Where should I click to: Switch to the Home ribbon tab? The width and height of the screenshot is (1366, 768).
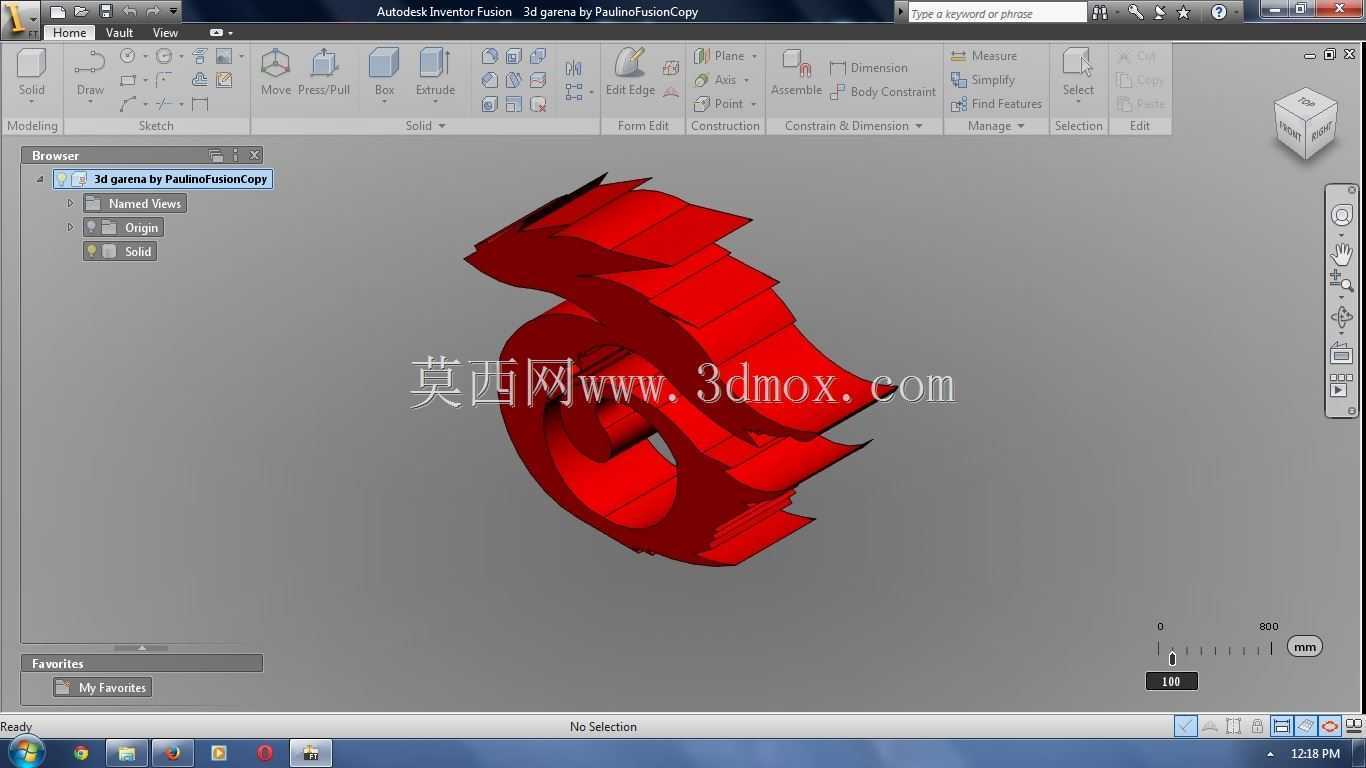(x=69, y=32)
